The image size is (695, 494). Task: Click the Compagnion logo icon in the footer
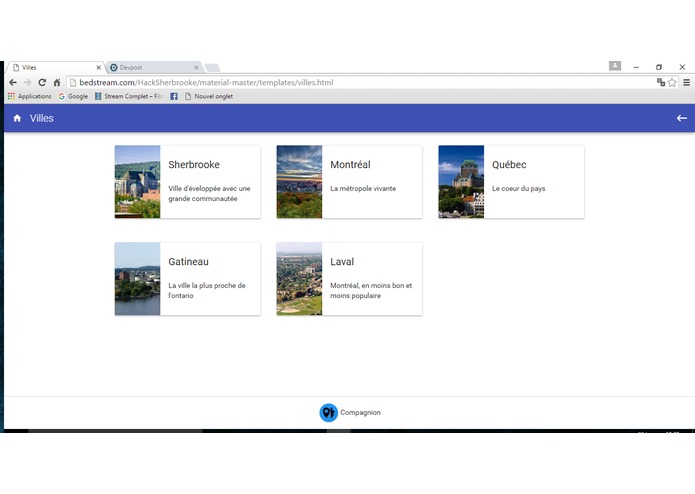(328, 412)
